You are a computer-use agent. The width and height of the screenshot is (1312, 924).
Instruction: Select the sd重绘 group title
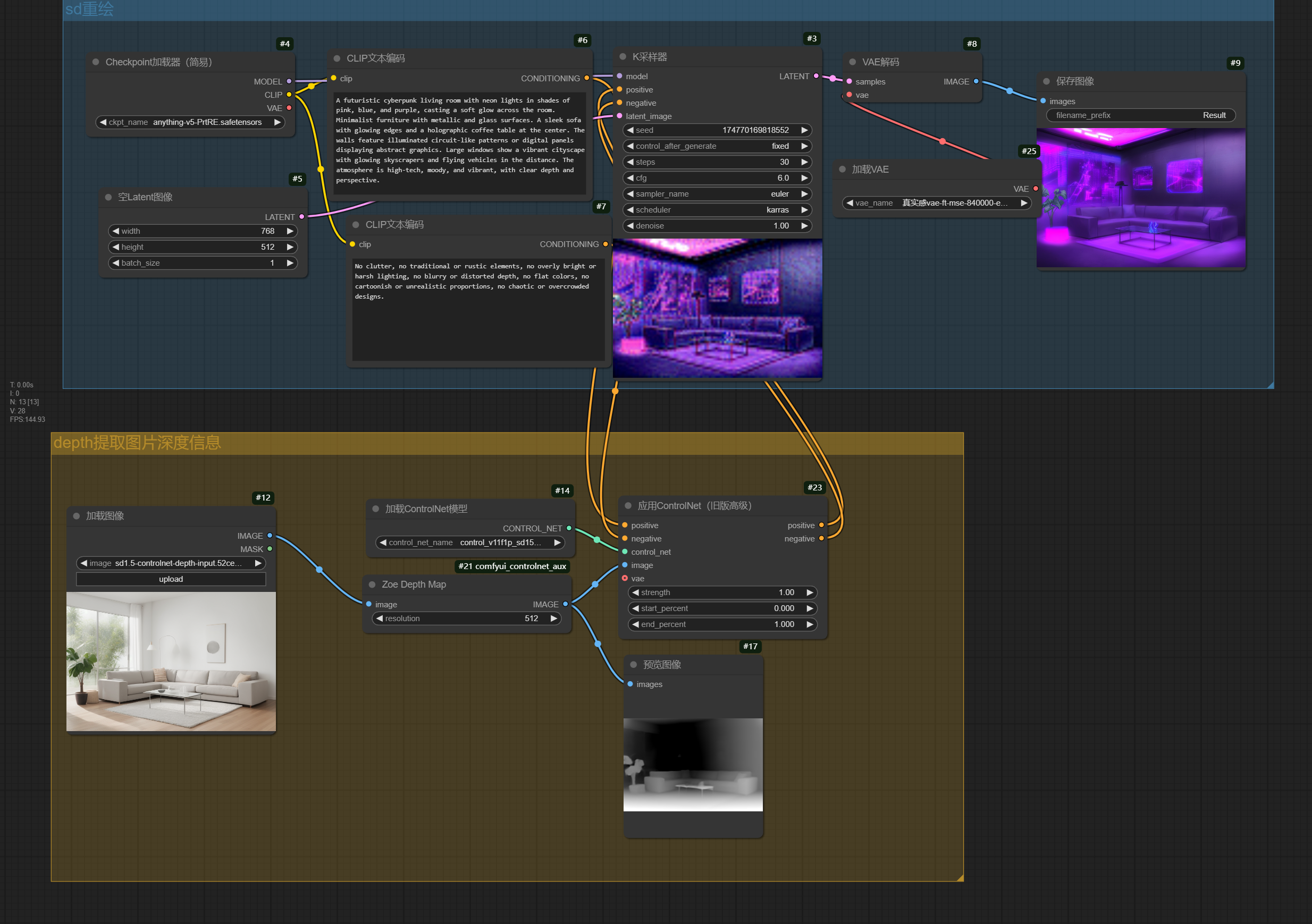tap(90, 9)
